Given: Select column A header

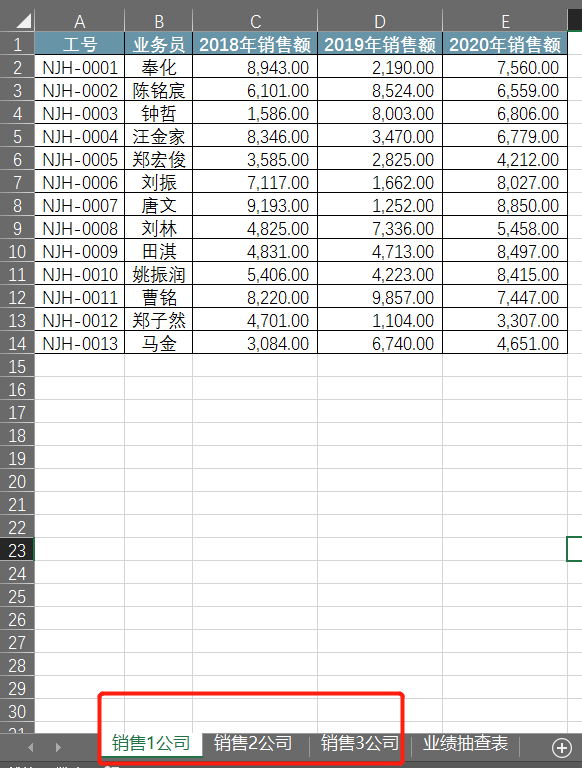Looking at the screenshot, I should [79, 22].
